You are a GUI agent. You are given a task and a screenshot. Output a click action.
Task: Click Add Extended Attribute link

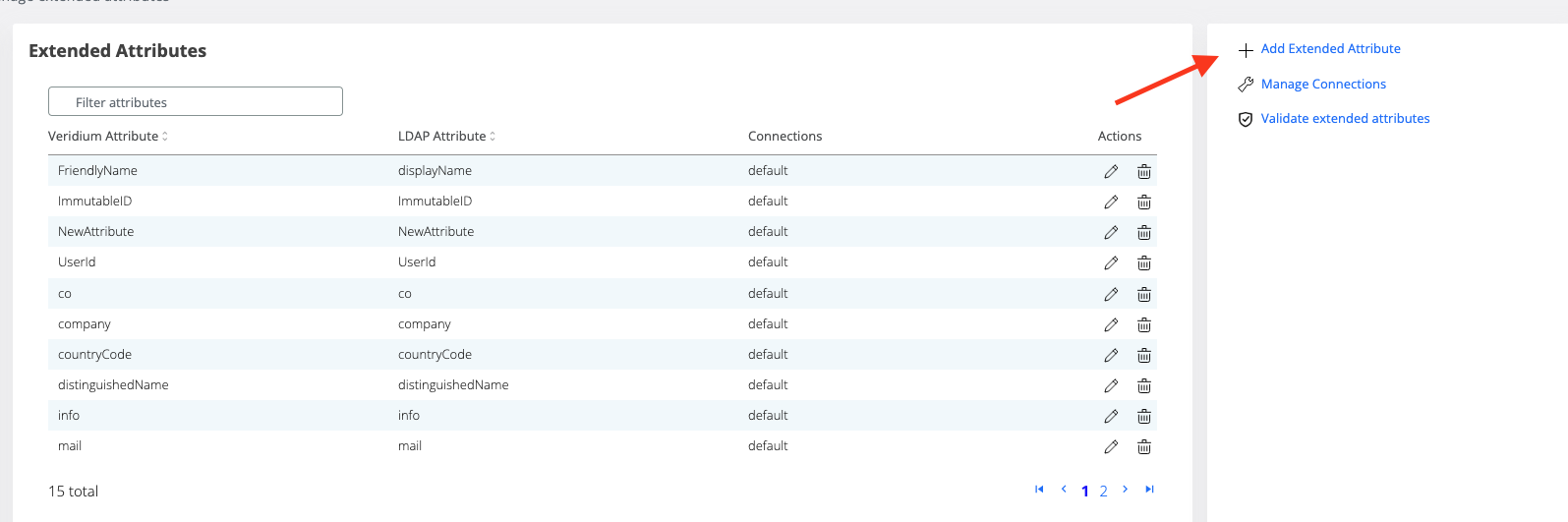click(1330, 49)
